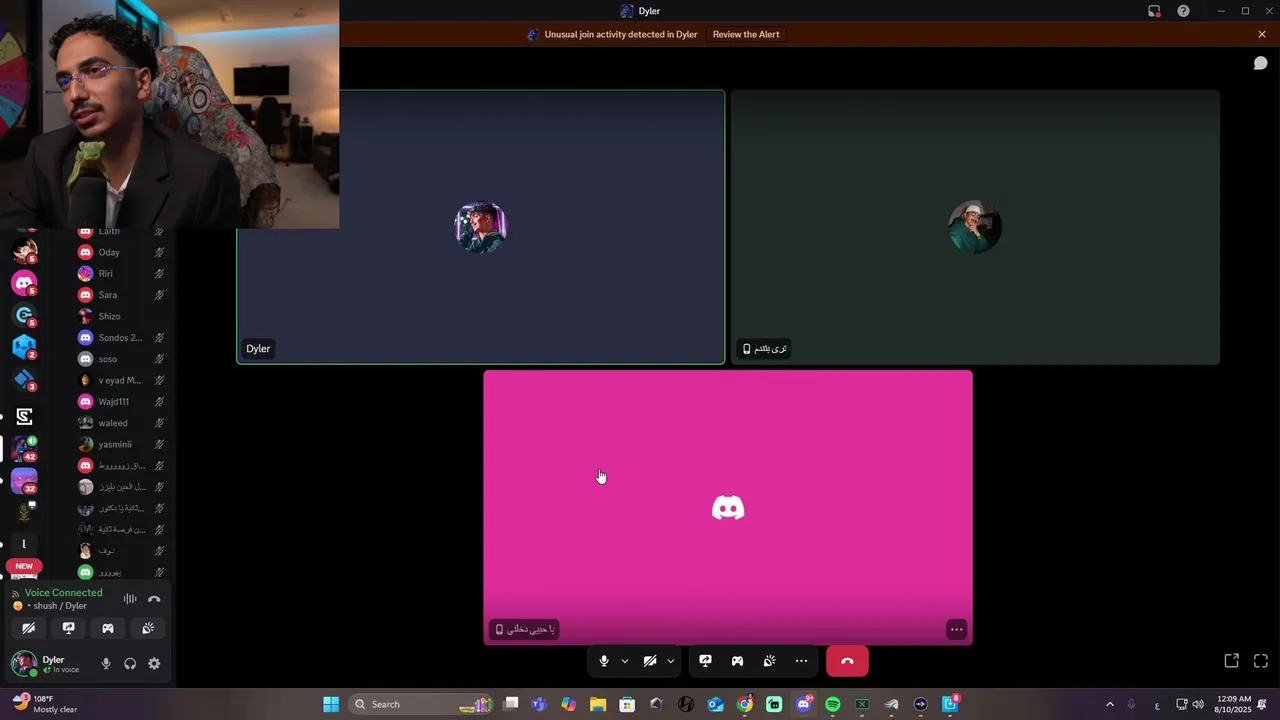Dismiss the unusual join activity banner
Image resolution: width=1280 pixels, height=720 pixels.
[1262, 34]
